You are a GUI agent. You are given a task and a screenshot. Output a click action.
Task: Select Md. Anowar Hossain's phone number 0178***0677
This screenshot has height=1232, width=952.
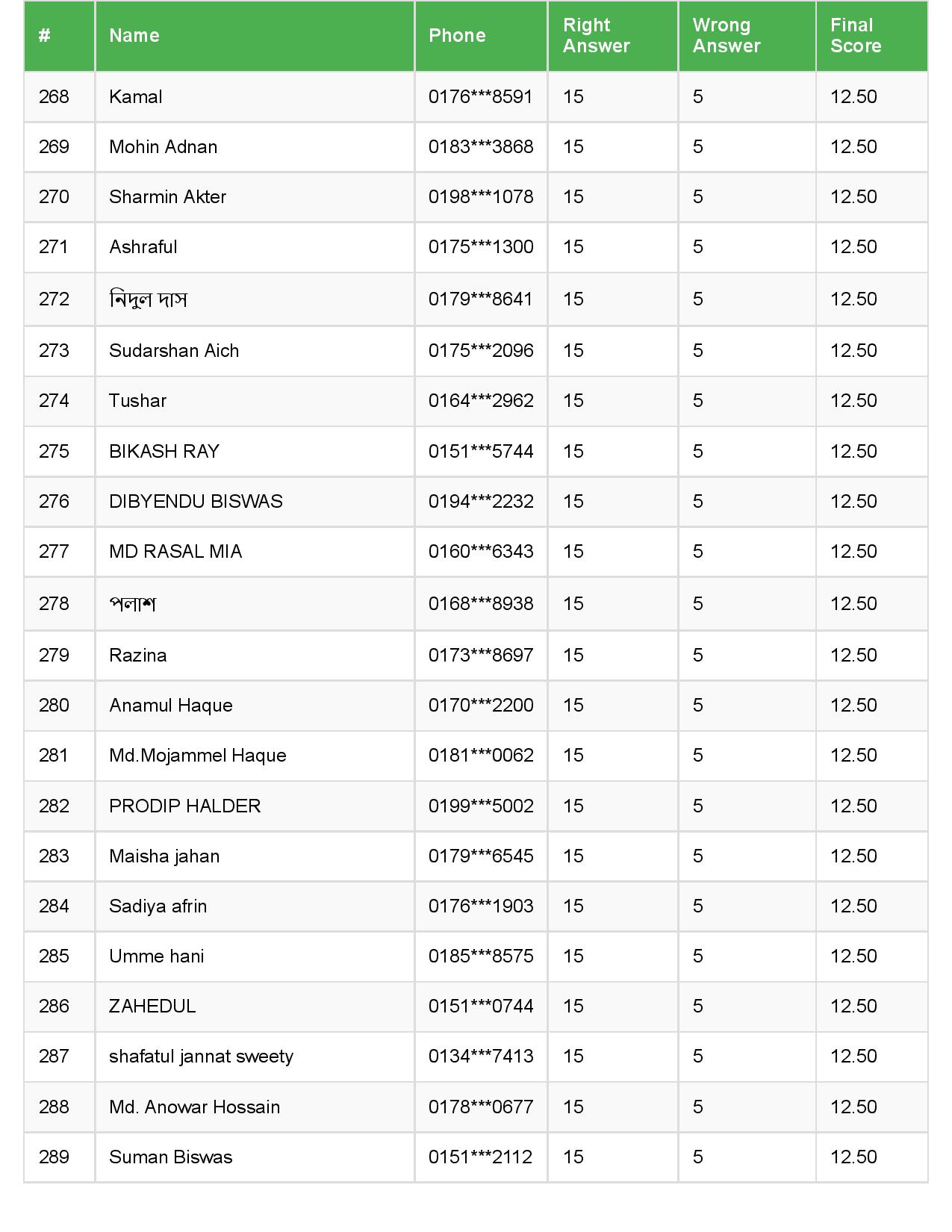click(481, 1107)
